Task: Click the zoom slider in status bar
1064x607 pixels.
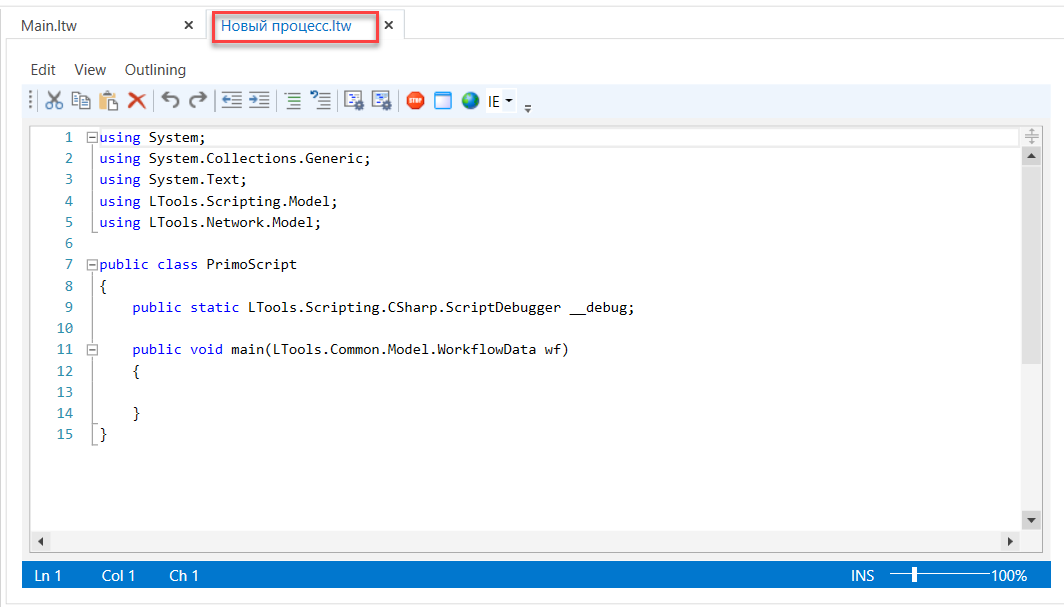Action: point(914,575)
